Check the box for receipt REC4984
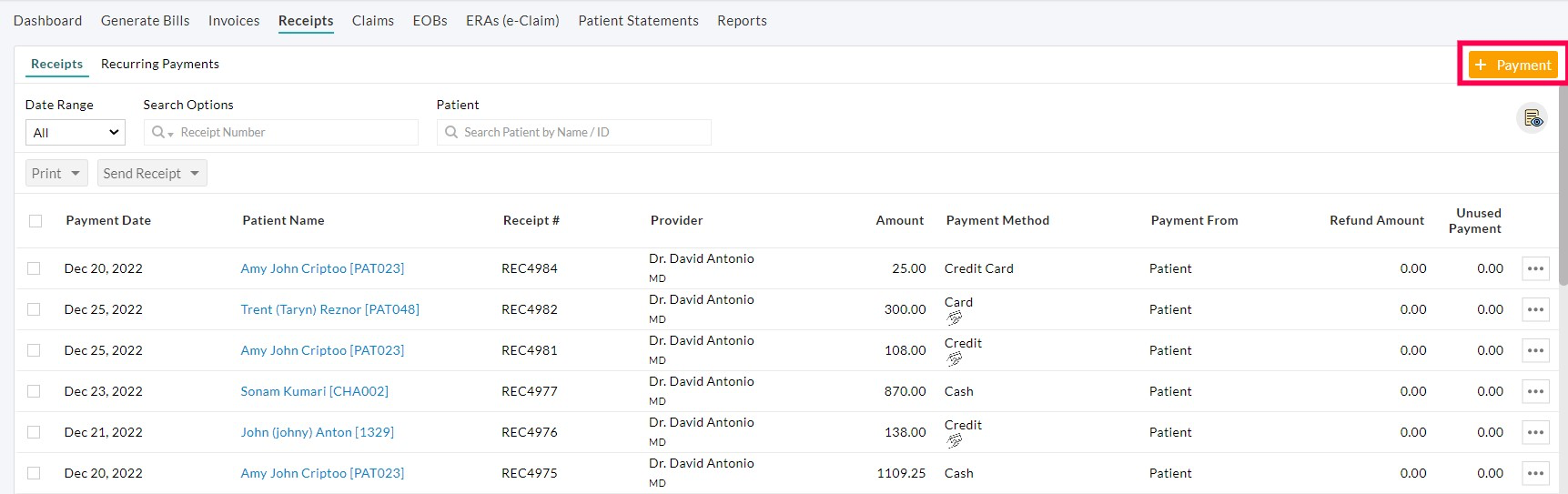 [x=34, y=268]
